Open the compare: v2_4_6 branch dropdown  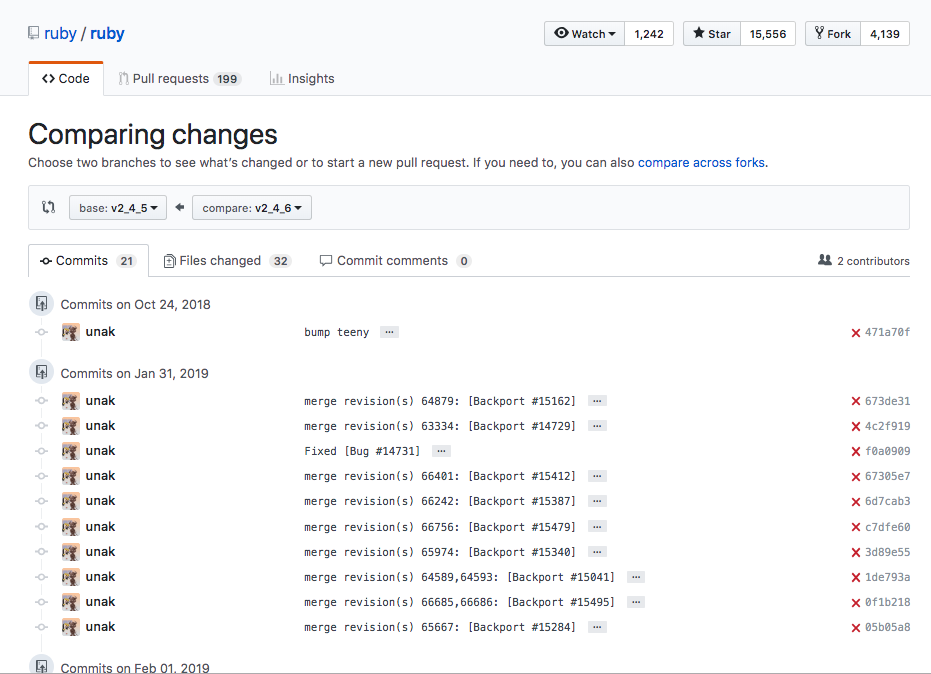252,208
